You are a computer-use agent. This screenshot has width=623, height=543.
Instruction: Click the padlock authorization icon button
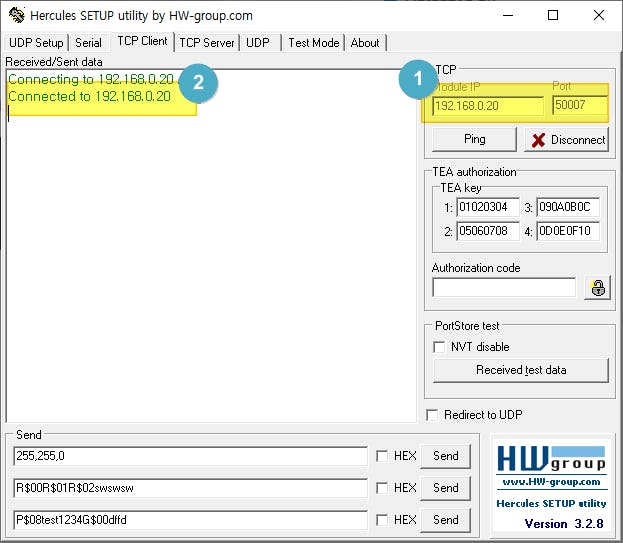598,288
